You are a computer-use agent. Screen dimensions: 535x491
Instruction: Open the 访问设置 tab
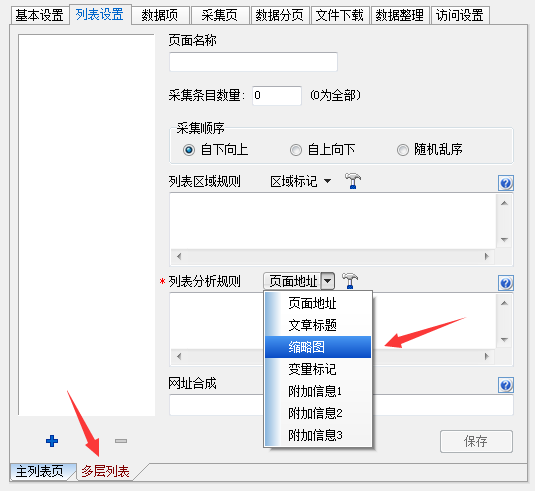pyautogui.click(x=460, y=15)
